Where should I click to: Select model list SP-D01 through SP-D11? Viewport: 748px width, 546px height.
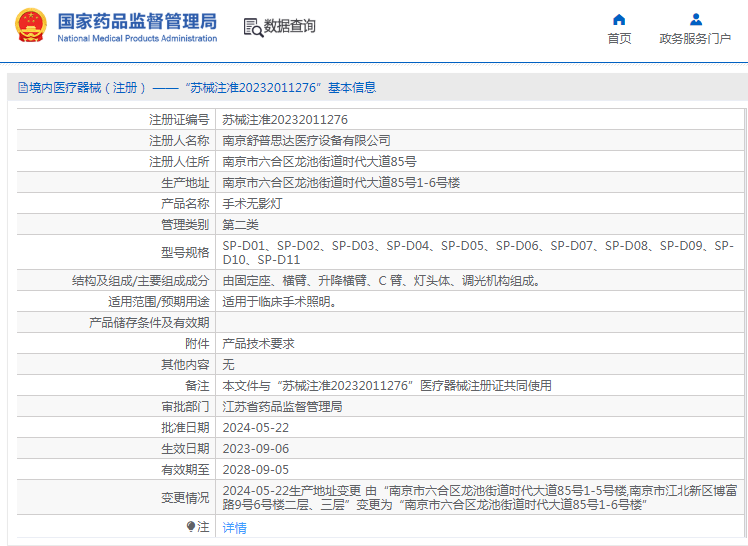tap(478, 252)
